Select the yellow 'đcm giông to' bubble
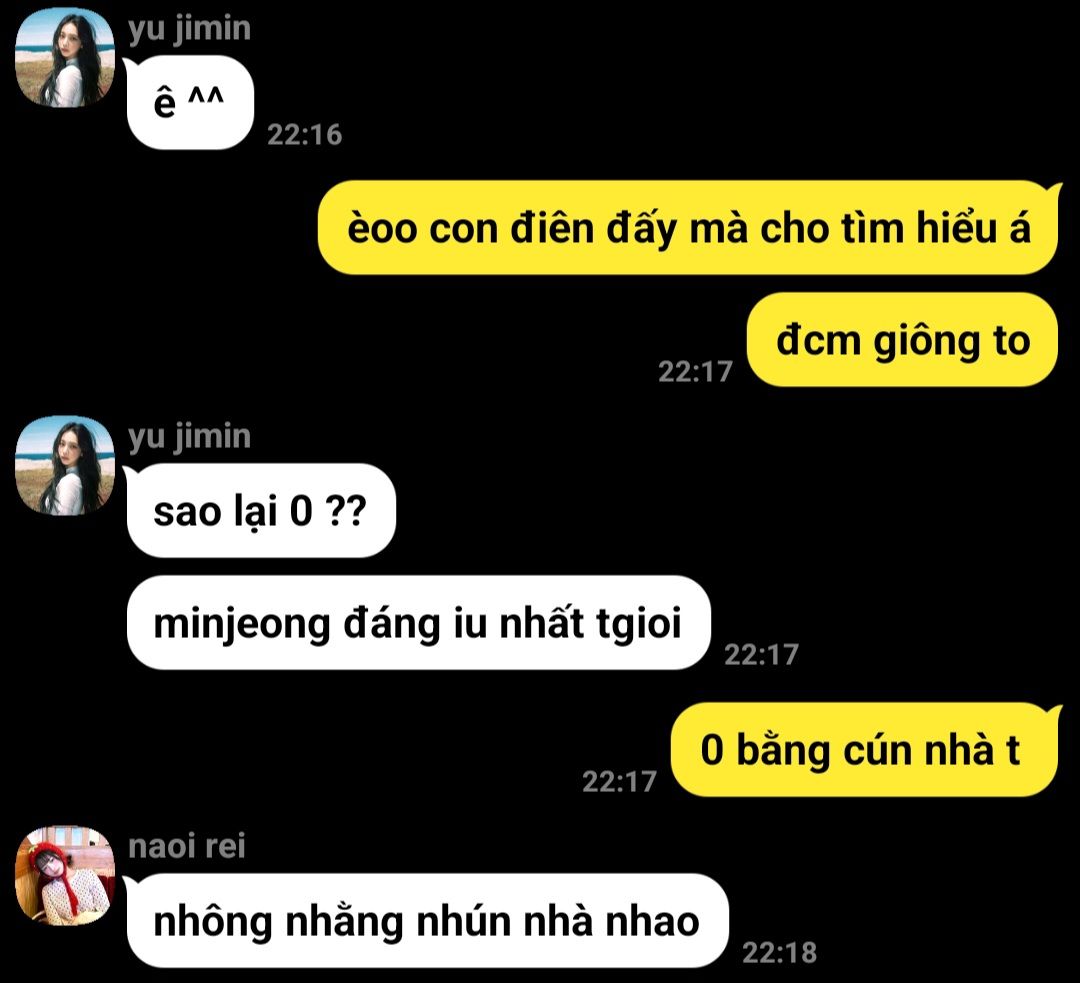The image size is (1080, 983). pyautogui.click(x=902, y=340)
